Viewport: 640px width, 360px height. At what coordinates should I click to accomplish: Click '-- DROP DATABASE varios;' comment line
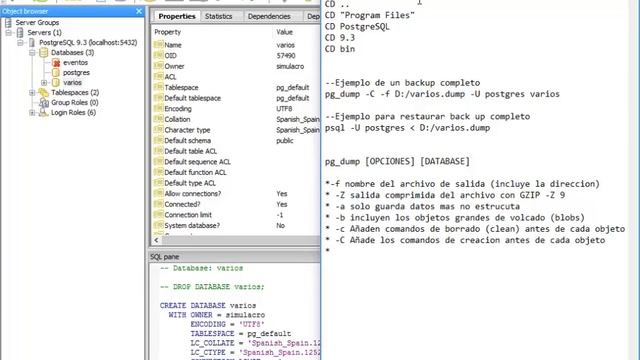pos(212,287)
